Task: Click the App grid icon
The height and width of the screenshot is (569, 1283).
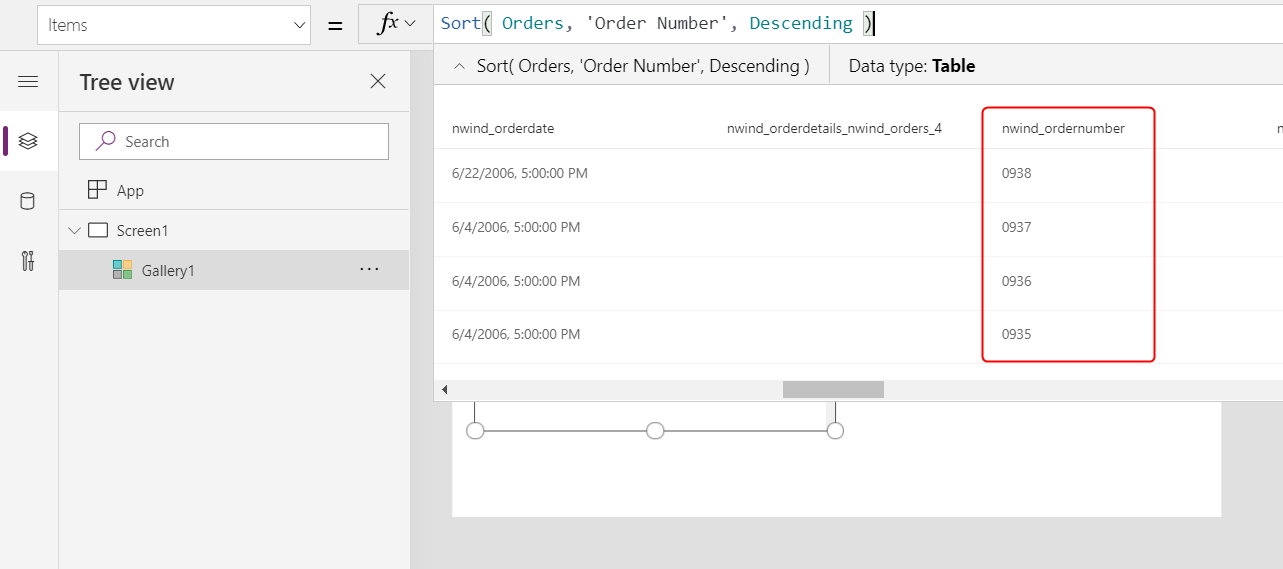Action: (x=97, y=190)
